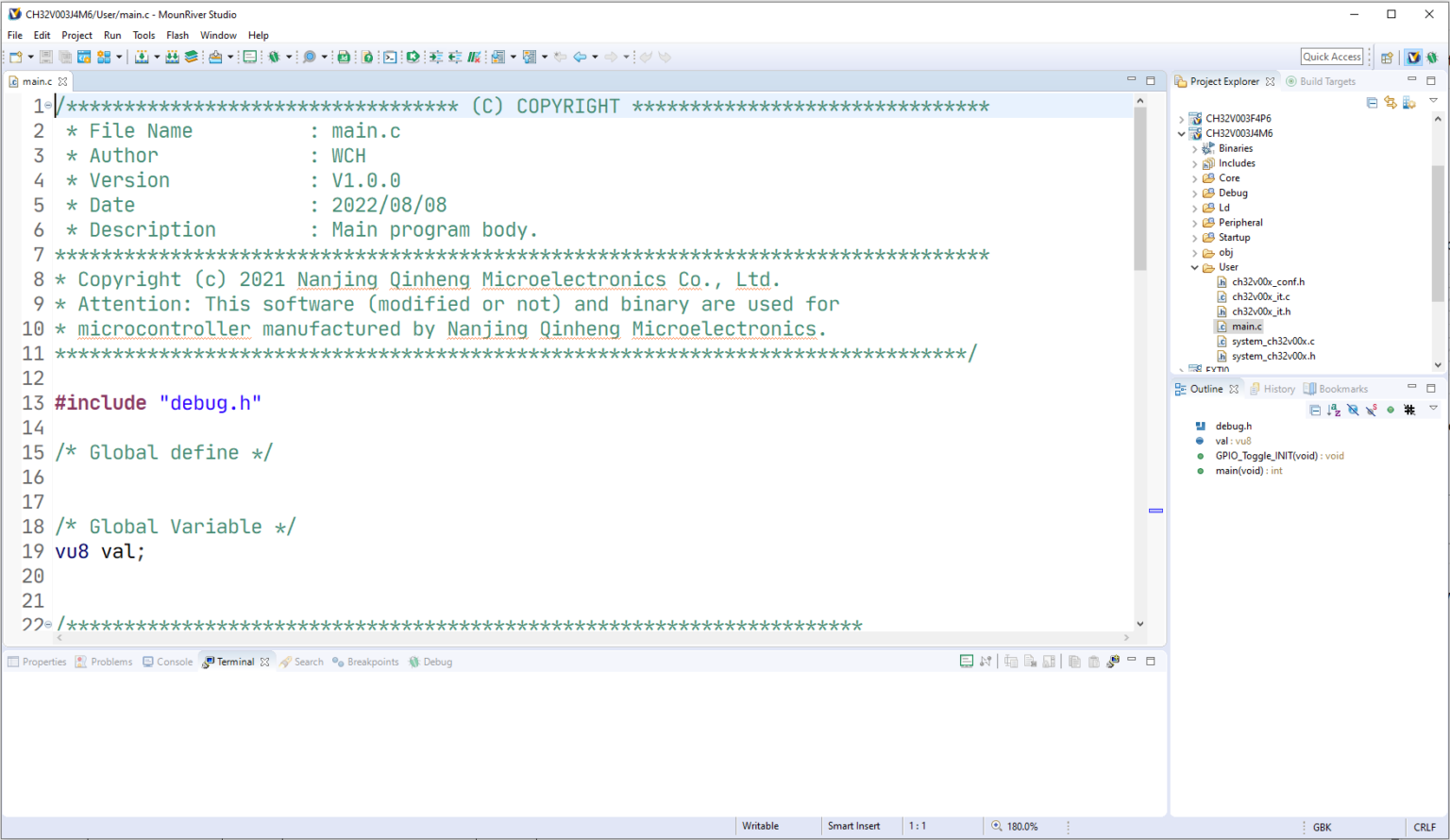Open the Outline view menu dropdown

coord(1433,410)
